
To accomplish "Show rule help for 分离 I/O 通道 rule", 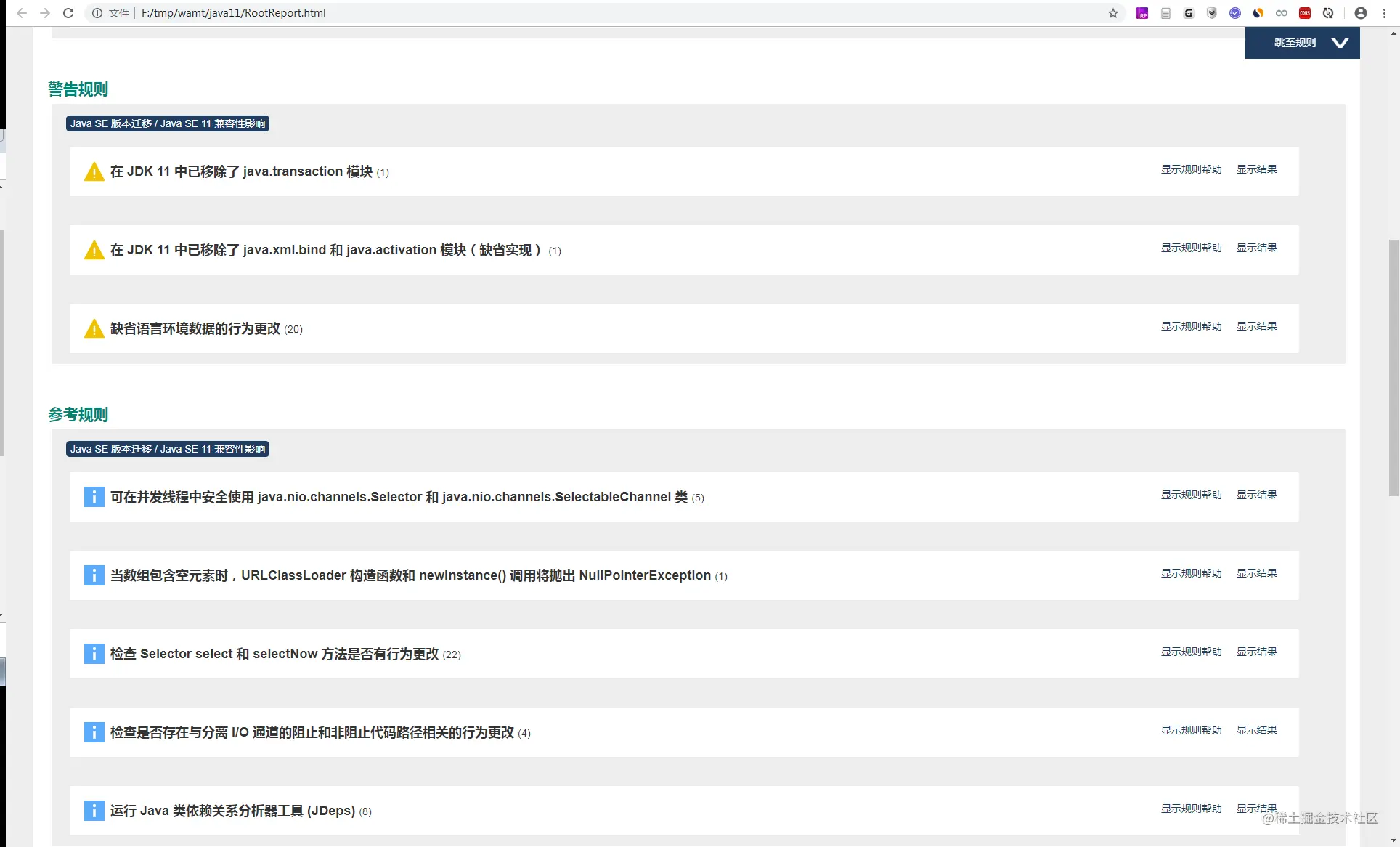I will point(1191,730).
